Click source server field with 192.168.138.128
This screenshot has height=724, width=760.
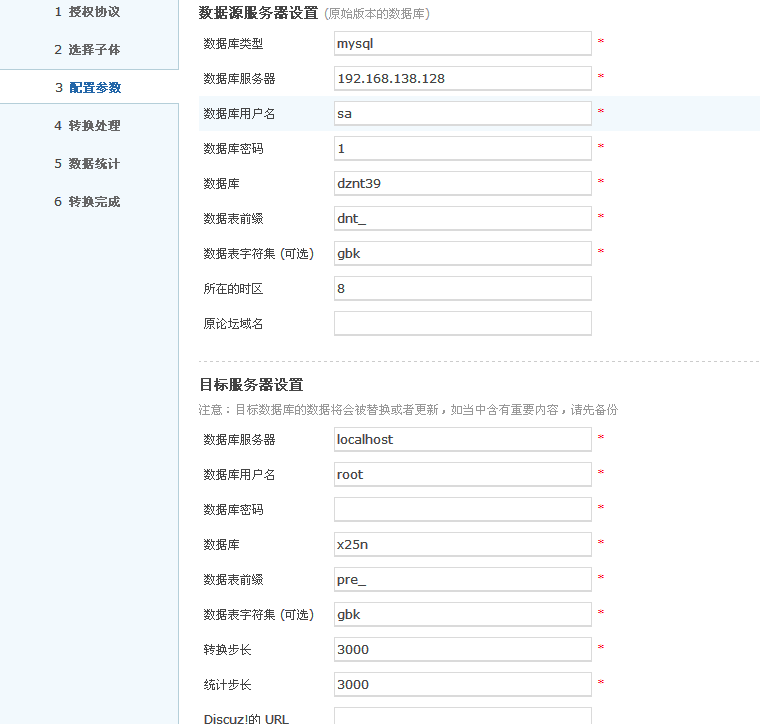(x=462, y=79)
